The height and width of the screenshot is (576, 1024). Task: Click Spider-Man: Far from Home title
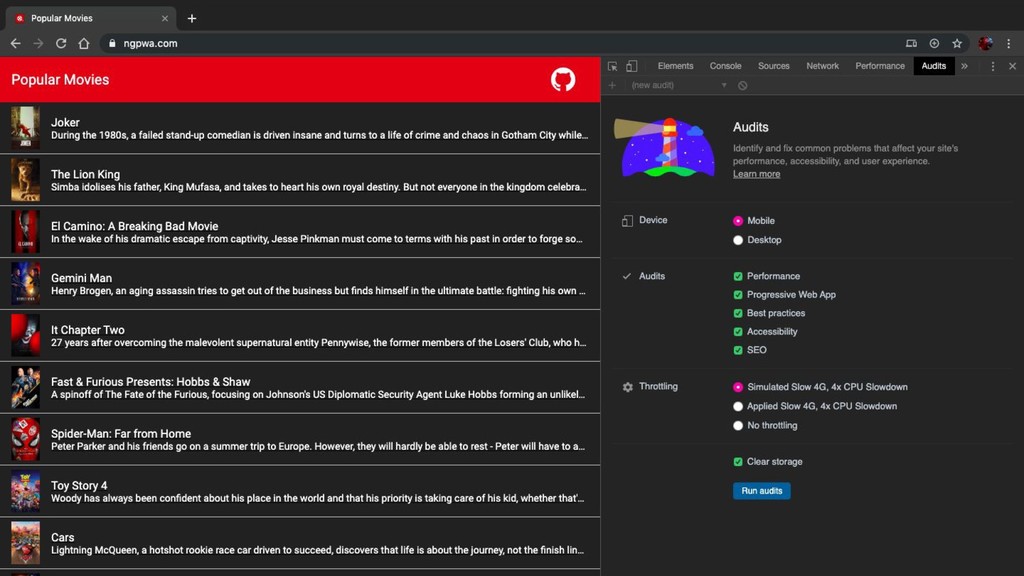tap(121, 434)
